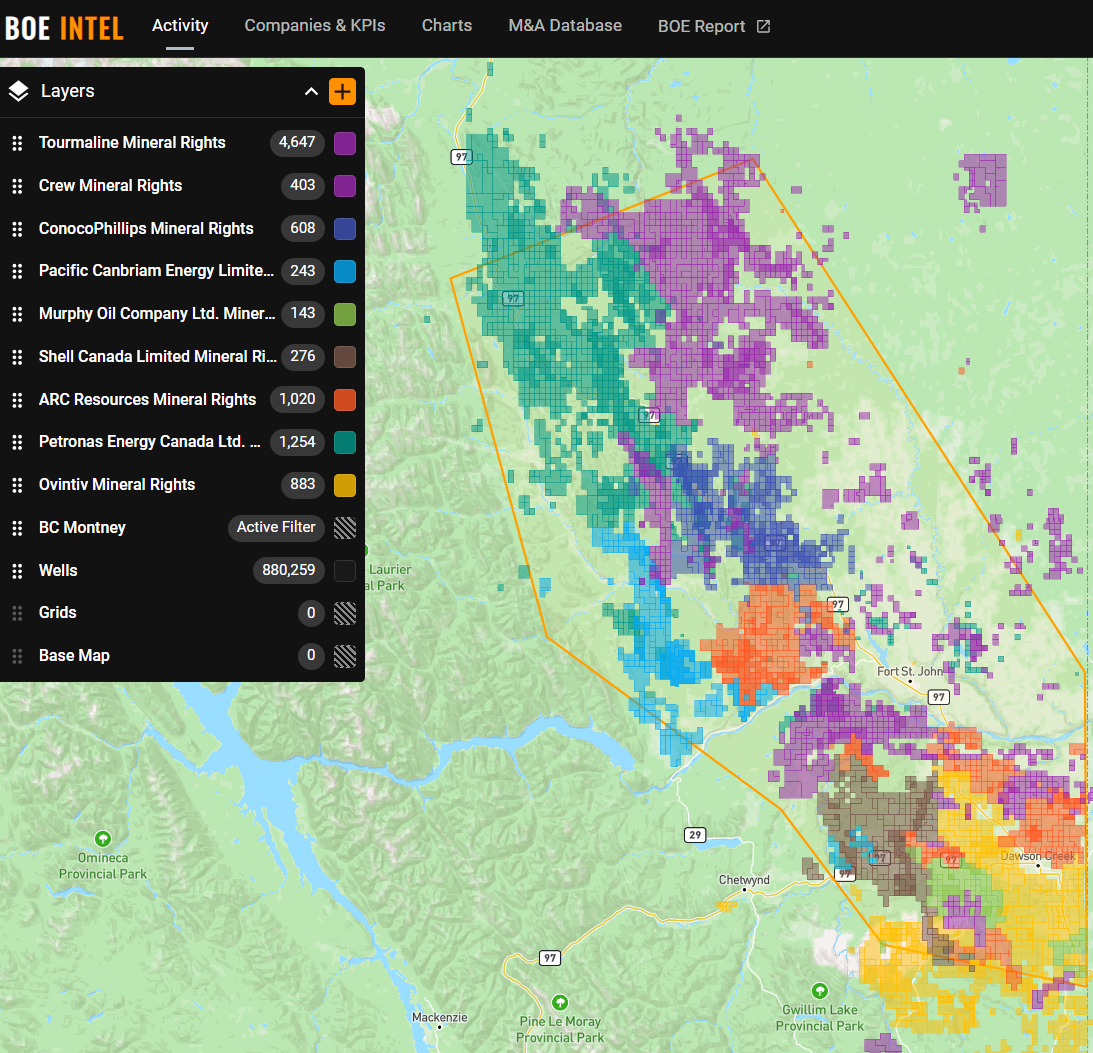
Task: Open Ovintiv yellow color swatch
Action: click(345, 485)
